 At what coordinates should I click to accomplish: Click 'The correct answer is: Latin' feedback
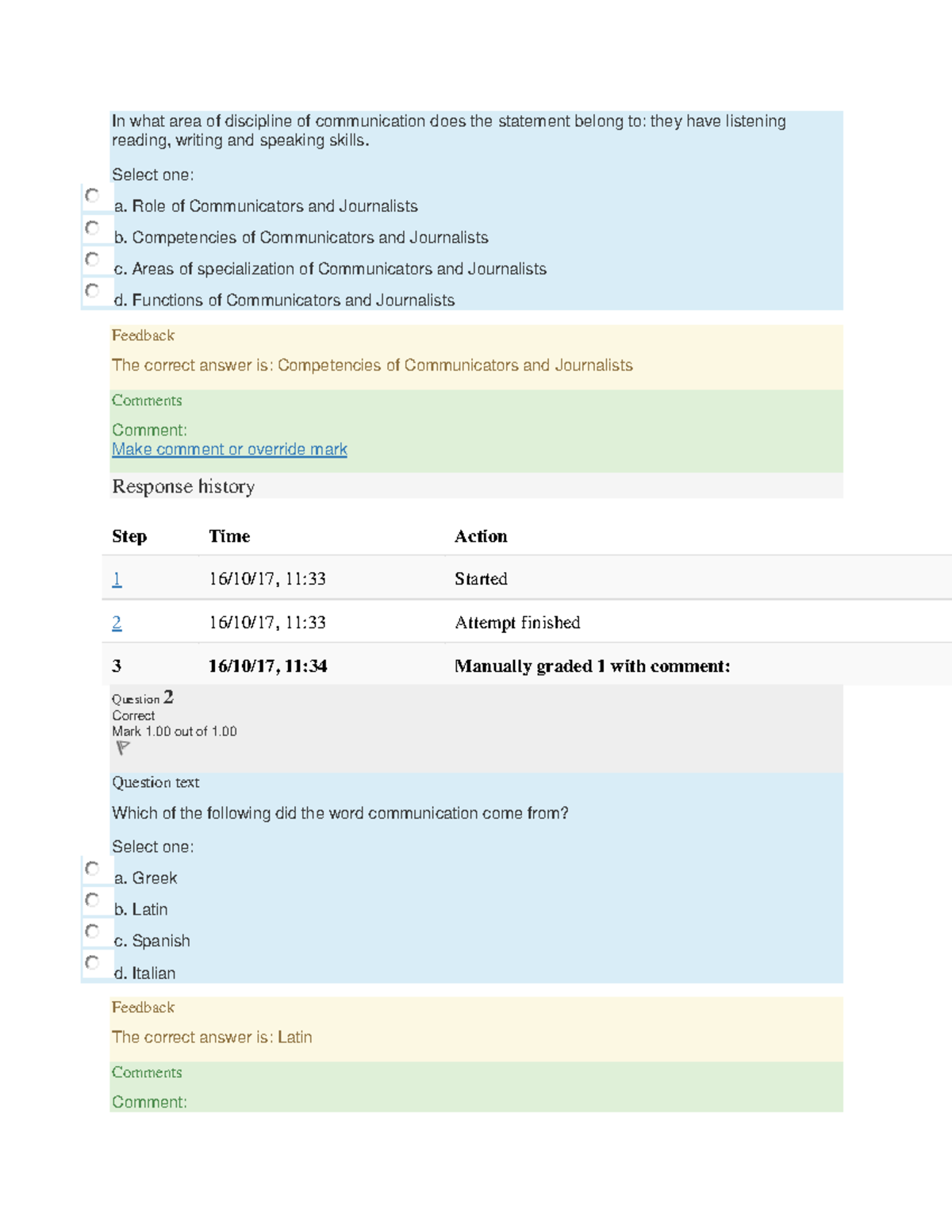pos(212,1037)
